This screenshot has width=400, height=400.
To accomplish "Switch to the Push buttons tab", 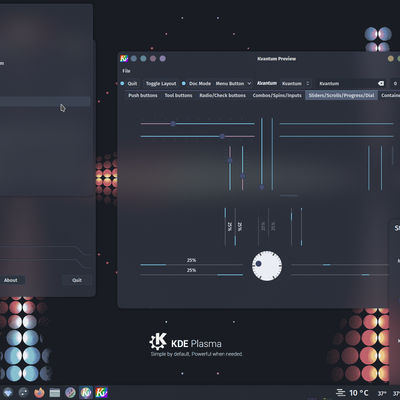I will click(x=143, y=95).
